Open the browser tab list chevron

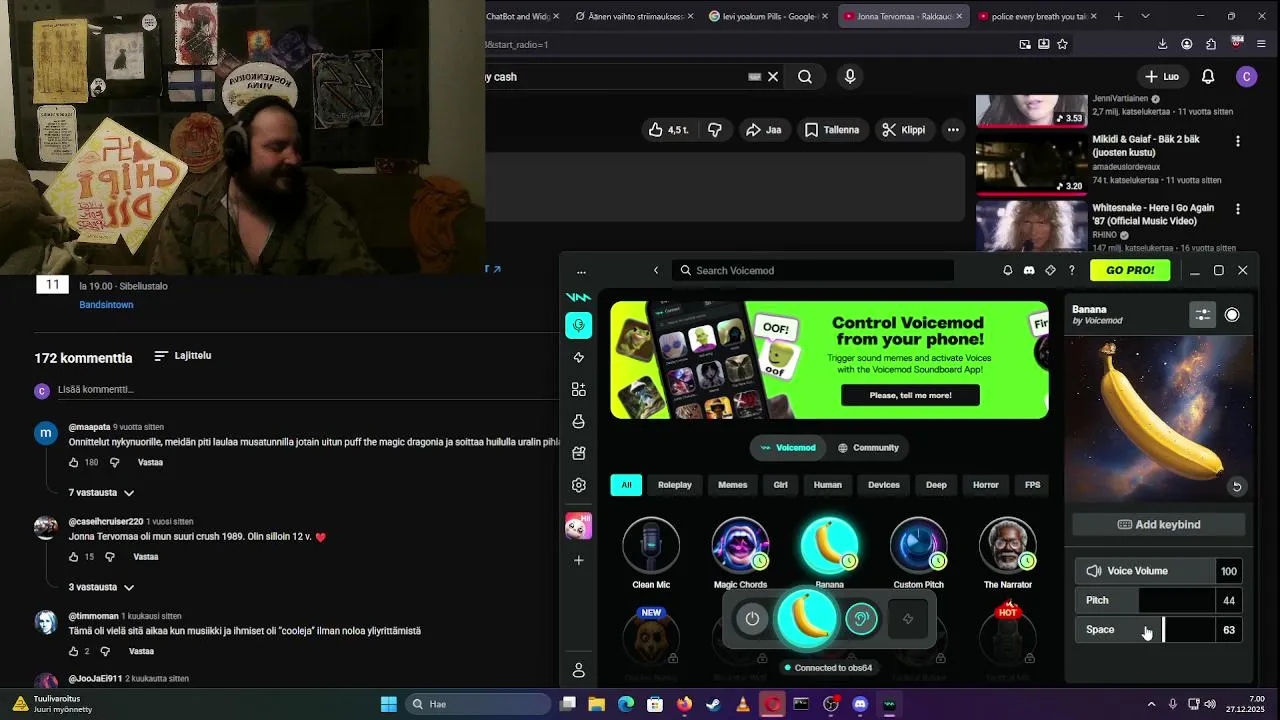click(x=1145, y=16)
